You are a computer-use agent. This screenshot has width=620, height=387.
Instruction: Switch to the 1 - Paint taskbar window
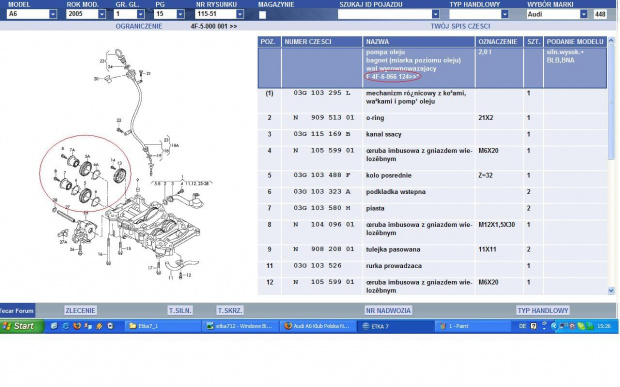pos(473,326)
